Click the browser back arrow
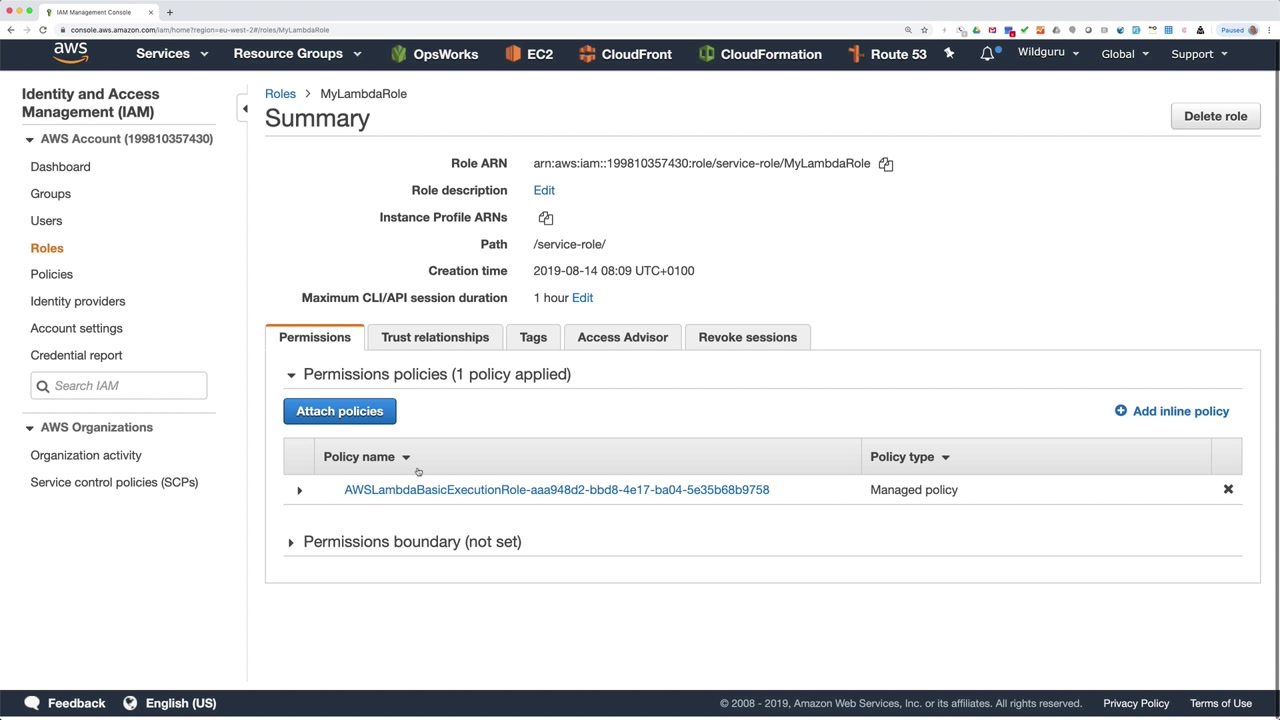 [x=11, y=30]
